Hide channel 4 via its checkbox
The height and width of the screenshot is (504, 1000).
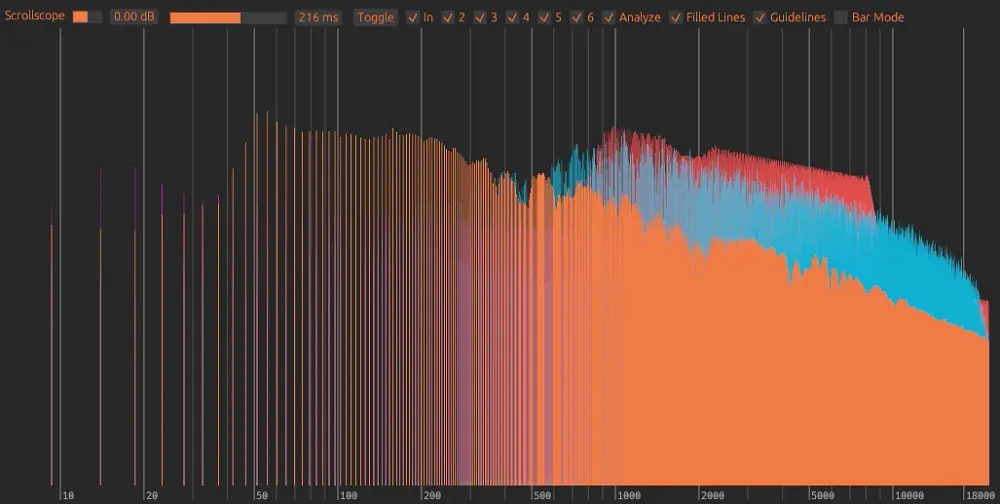[511, 17]
